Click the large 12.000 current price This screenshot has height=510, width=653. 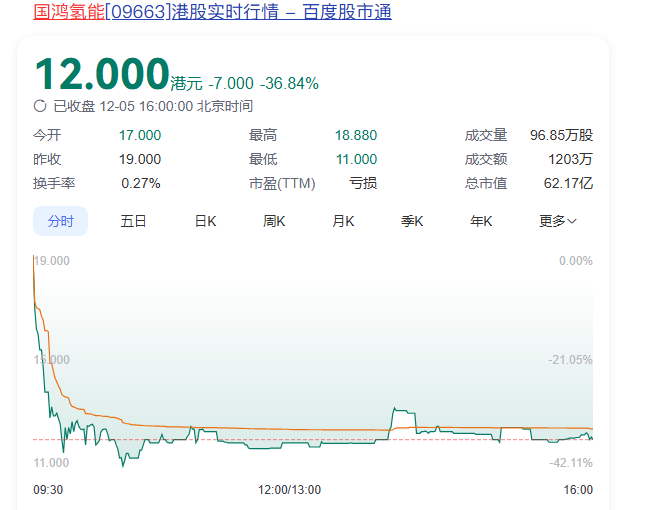click(102, 75)
